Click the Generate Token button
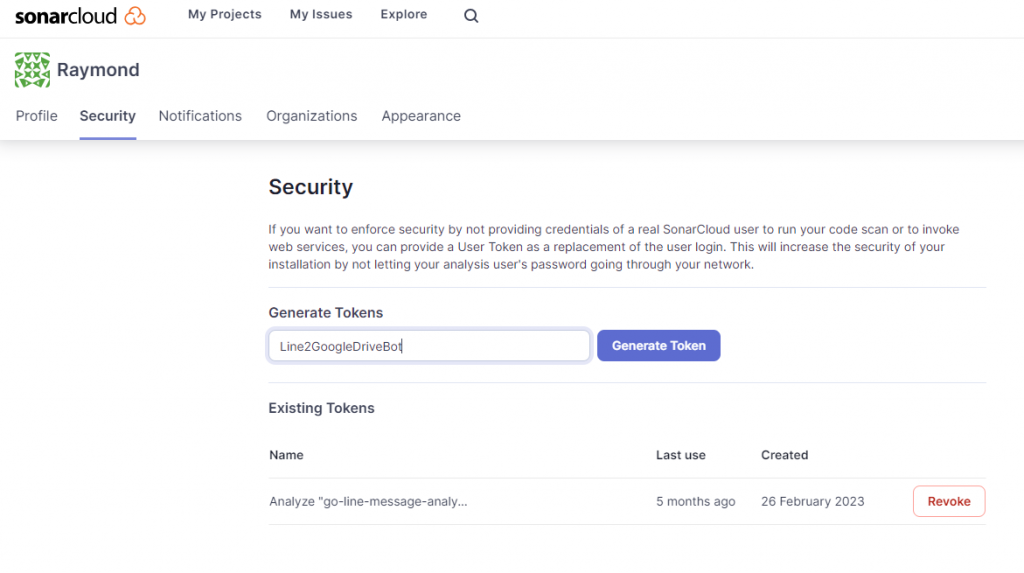Screen dimensions: 1024x573 (659, 346)
